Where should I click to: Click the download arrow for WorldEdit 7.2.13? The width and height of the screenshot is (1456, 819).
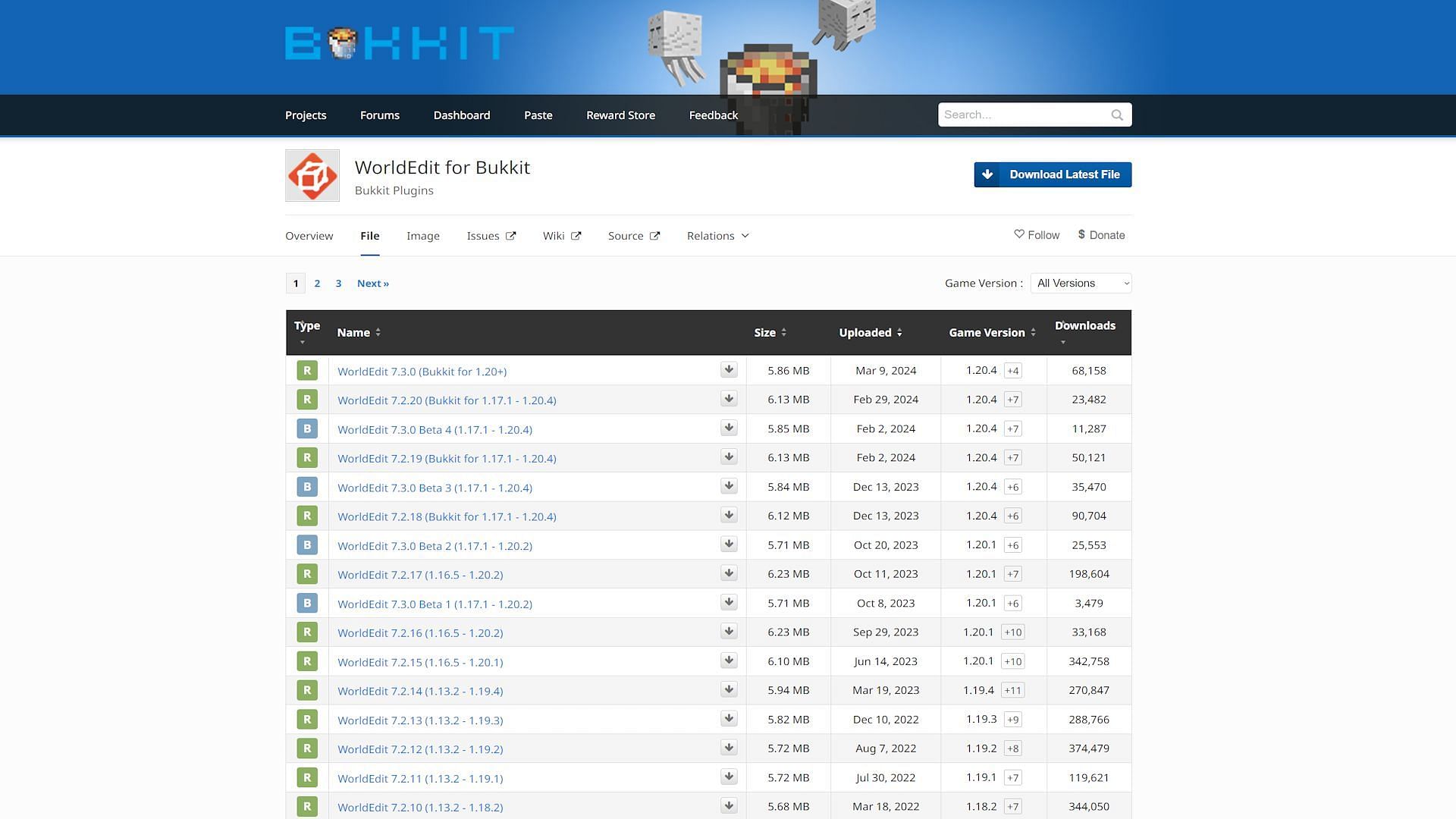click(729, 719)
